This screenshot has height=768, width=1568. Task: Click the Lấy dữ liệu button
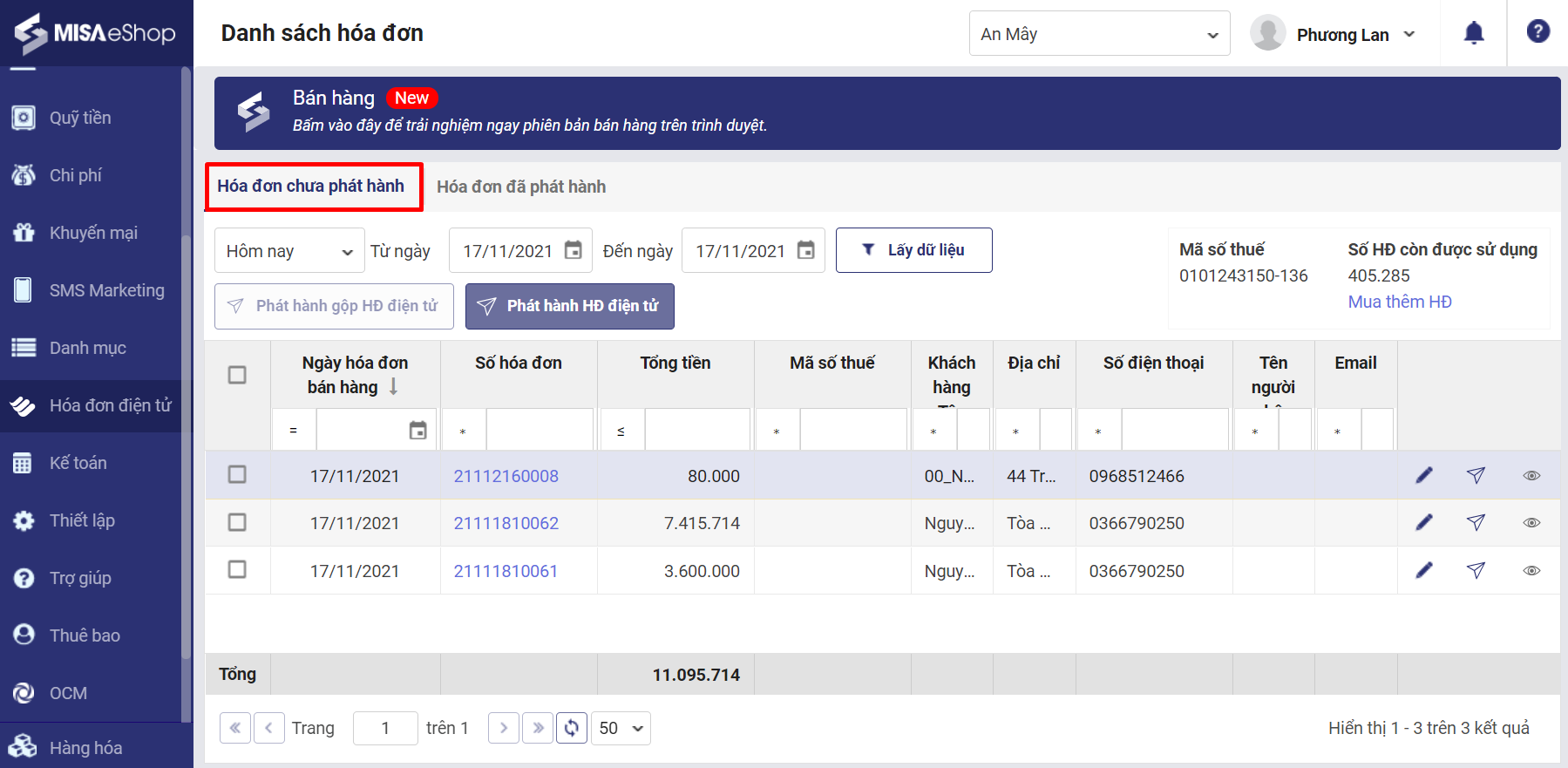[913, 250]
